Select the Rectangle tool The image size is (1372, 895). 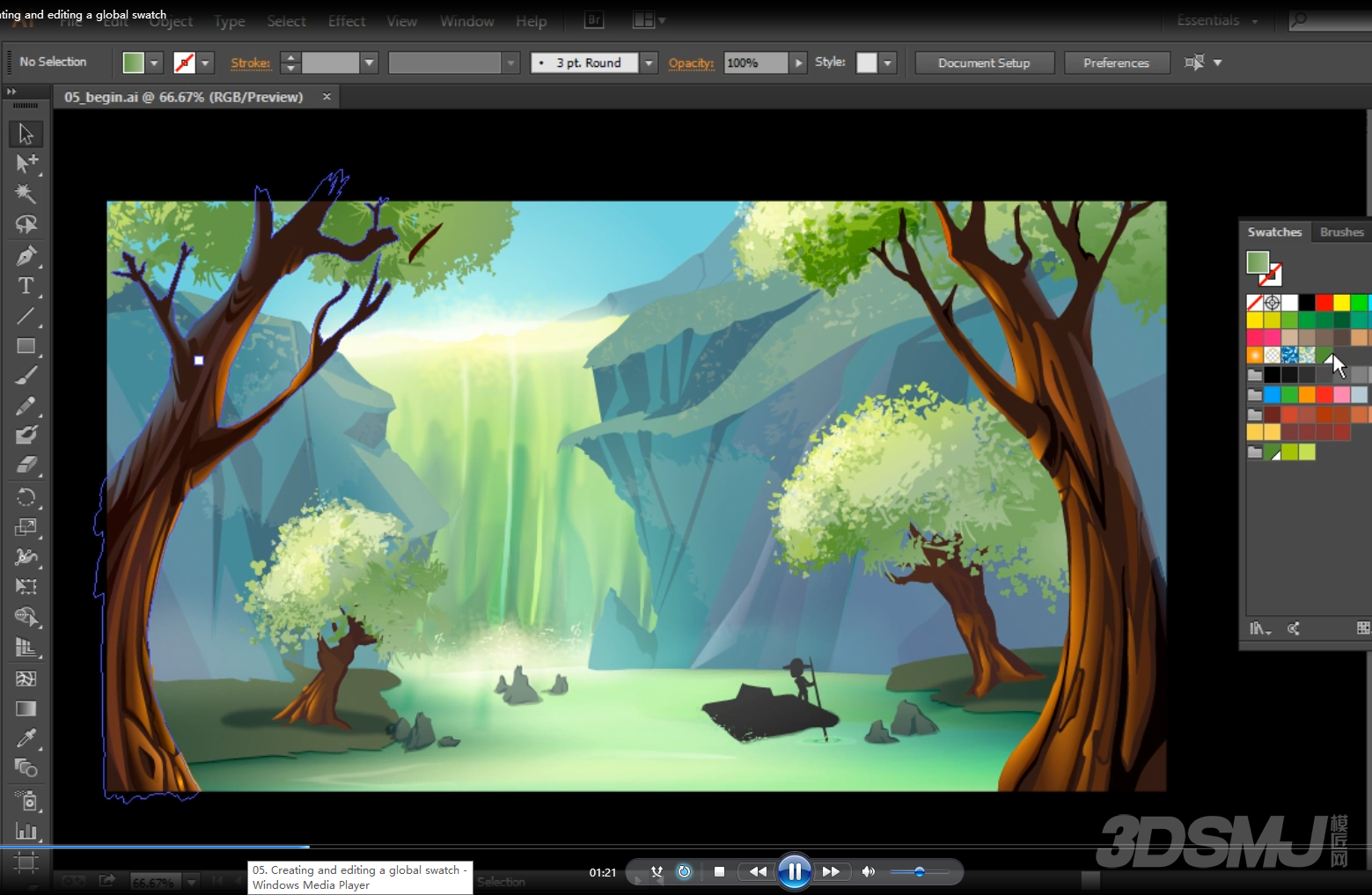pyautogui.click(x=26, y=346)
